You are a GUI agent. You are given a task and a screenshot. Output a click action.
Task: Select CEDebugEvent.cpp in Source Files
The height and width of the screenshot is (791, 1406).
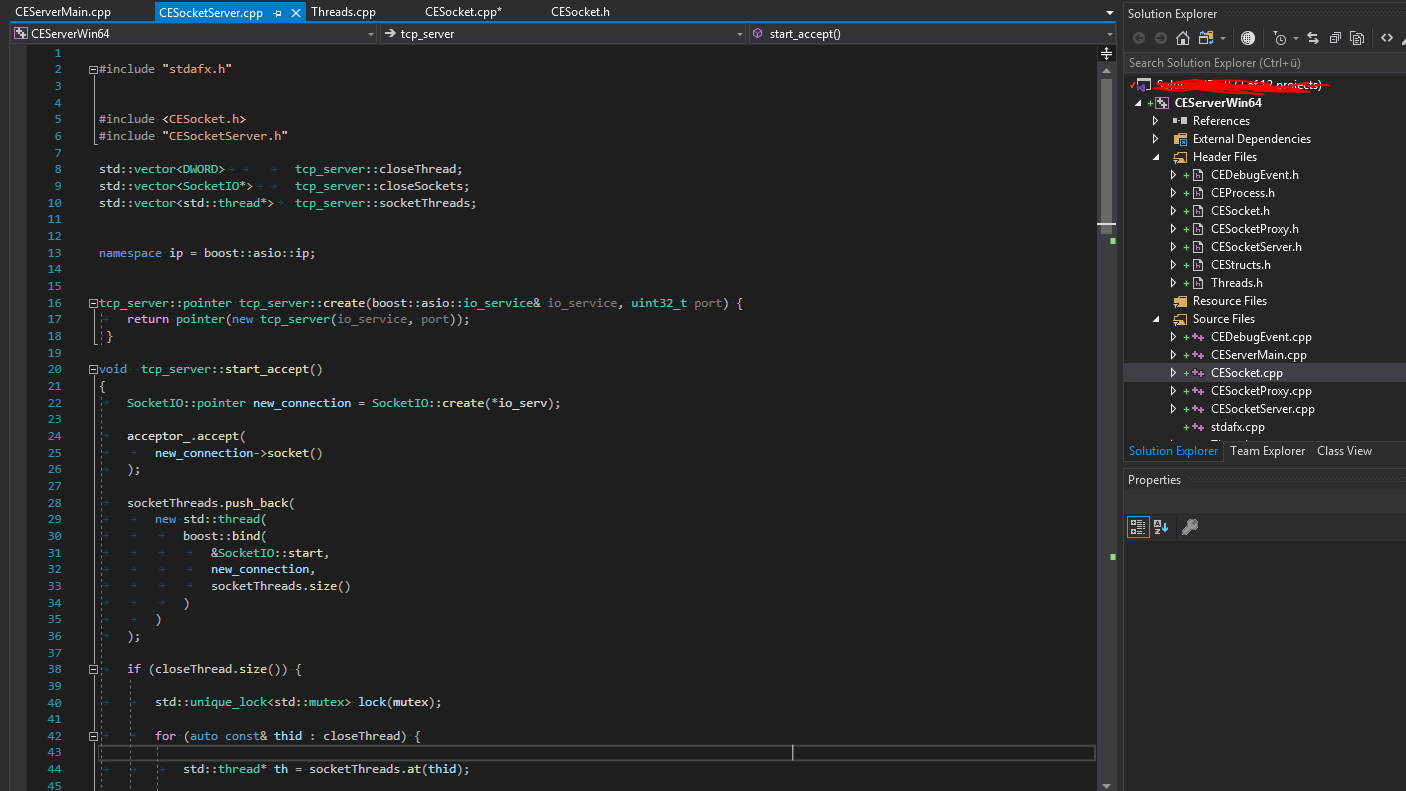tap(1260, 337)
